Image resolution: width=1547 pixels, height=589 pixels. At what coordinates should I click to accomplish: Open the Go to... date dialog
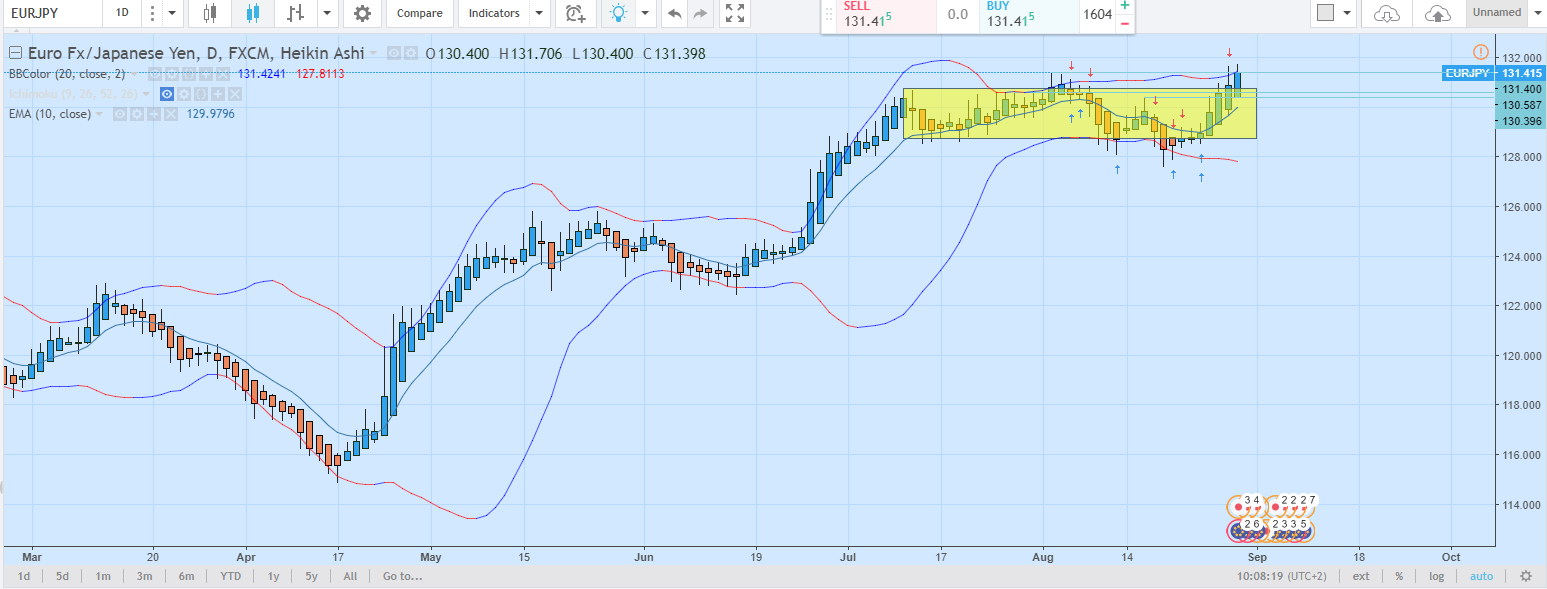coord(402,576)
